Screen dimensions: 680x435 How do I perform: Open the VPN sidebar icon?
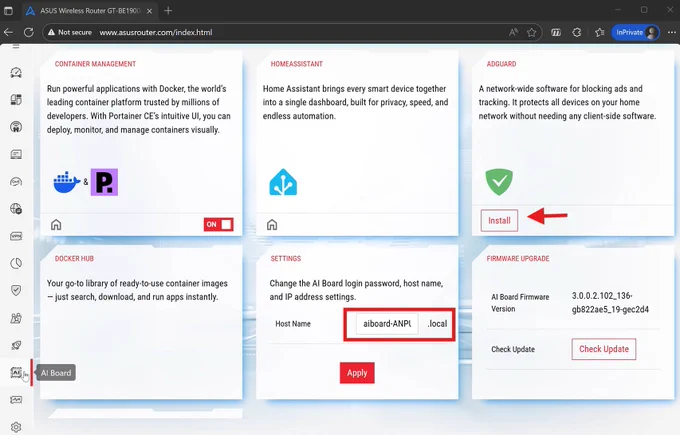pyautogui.click(x=16, y=236)
